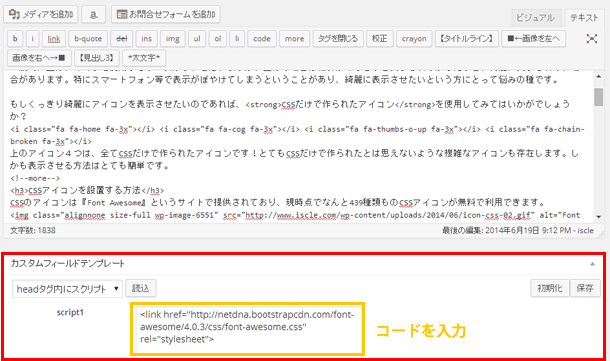Insert ins tag from quicktags
The height and width of the screenshot is (361, 610).
tap(147, 39)
